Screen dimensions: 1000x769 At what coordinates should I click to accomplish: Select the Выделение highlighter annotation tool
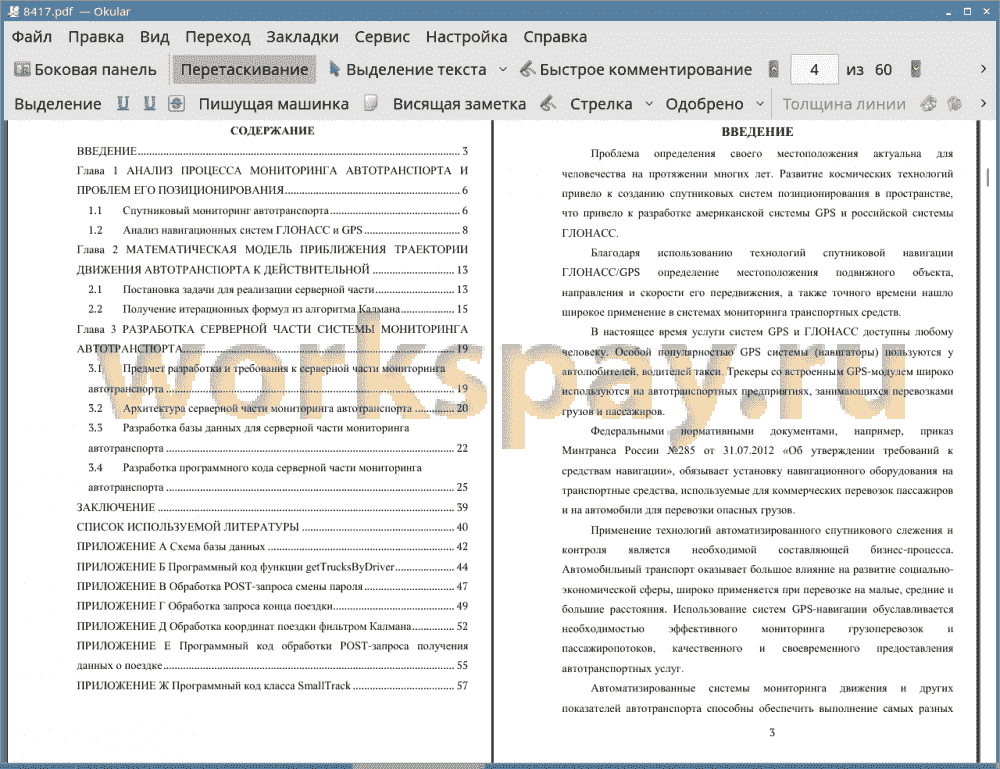coord(58,104)
